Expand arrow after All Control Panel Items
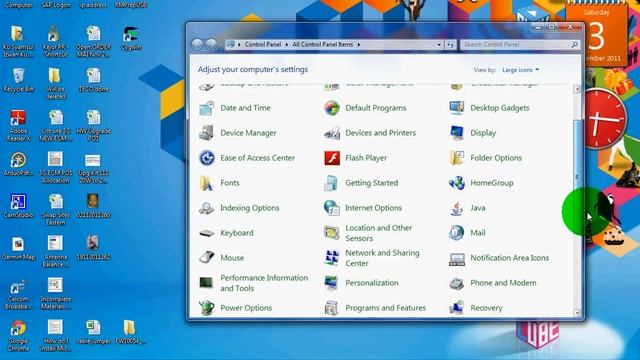The height and width of the screenshot is (360, 640). (x=359, y=44)
